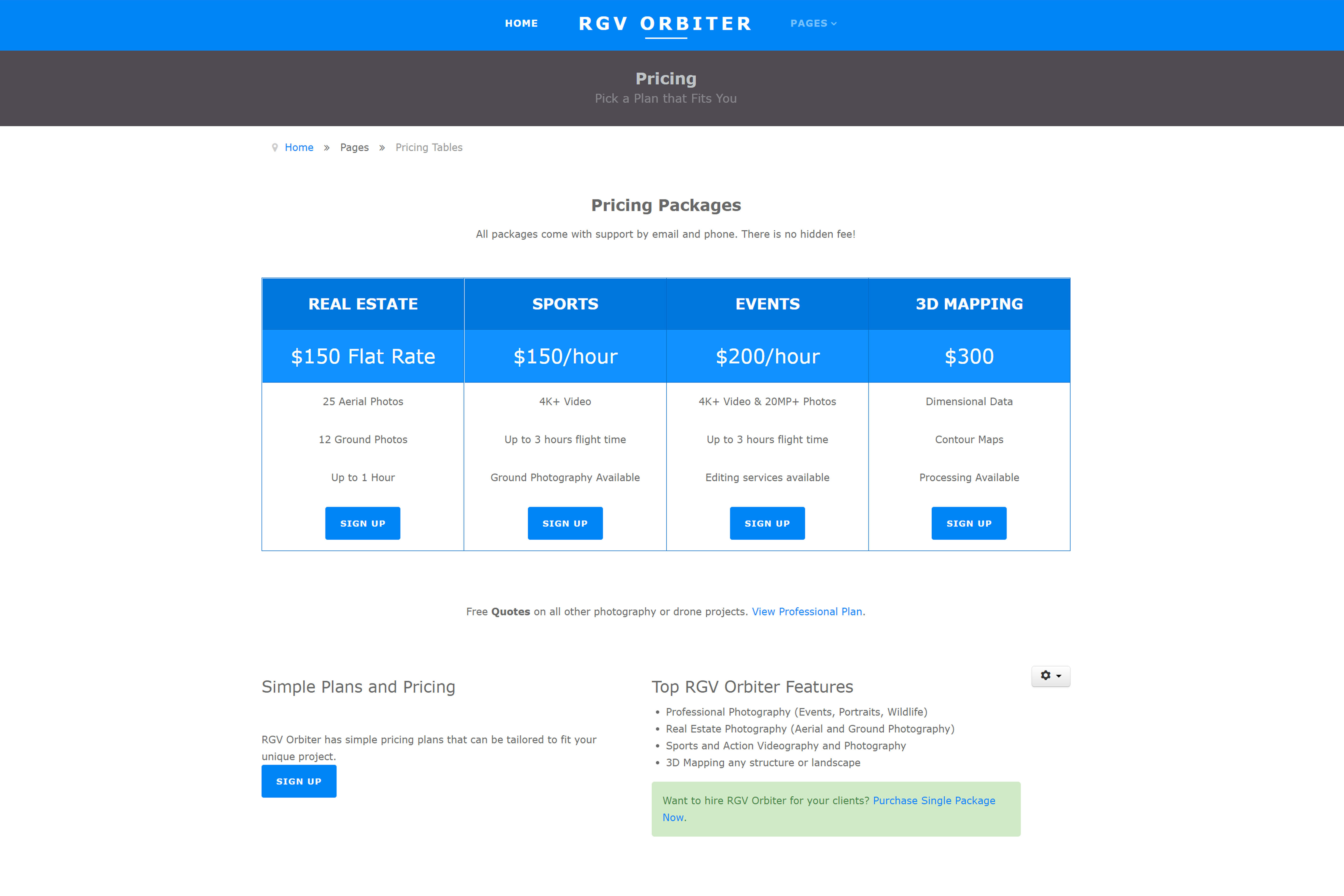
Task: Go to the HOME nav item
Action: 521,23
